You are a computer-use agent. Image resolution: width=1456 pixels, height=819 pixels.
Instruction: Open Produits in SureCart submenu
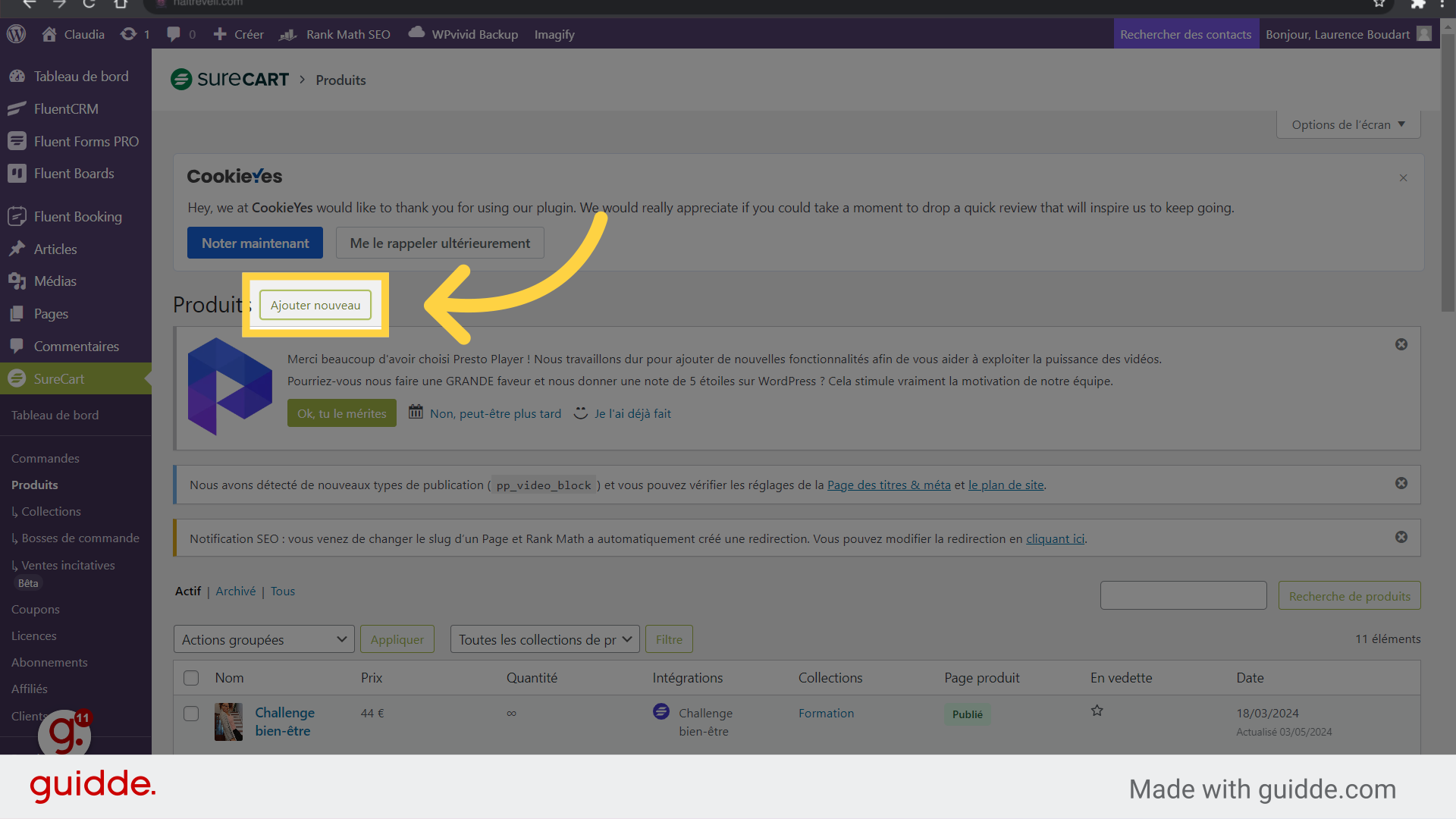click(35, 485)
